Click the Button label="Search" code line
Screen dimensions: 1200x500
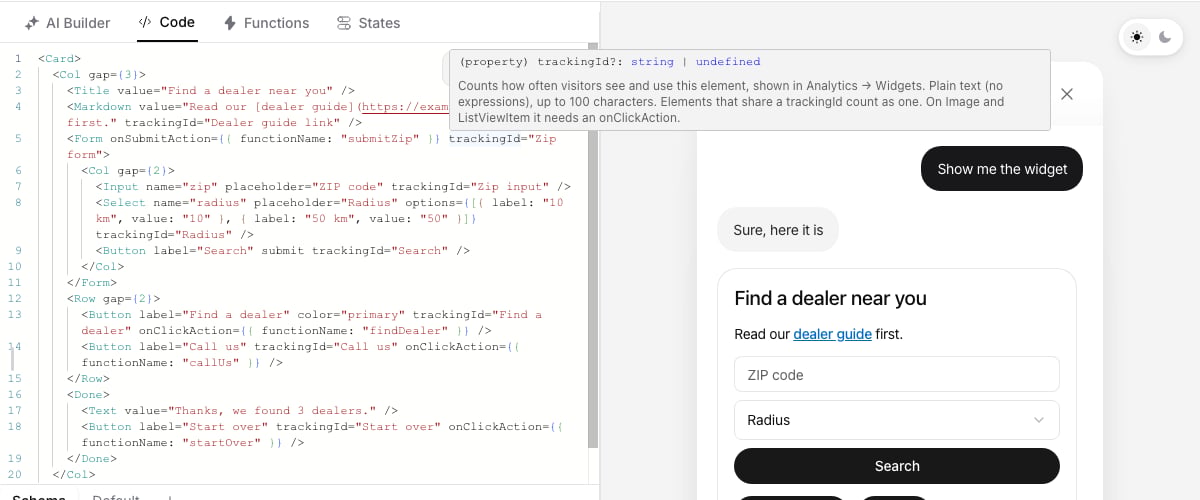(x=283, y=250)
